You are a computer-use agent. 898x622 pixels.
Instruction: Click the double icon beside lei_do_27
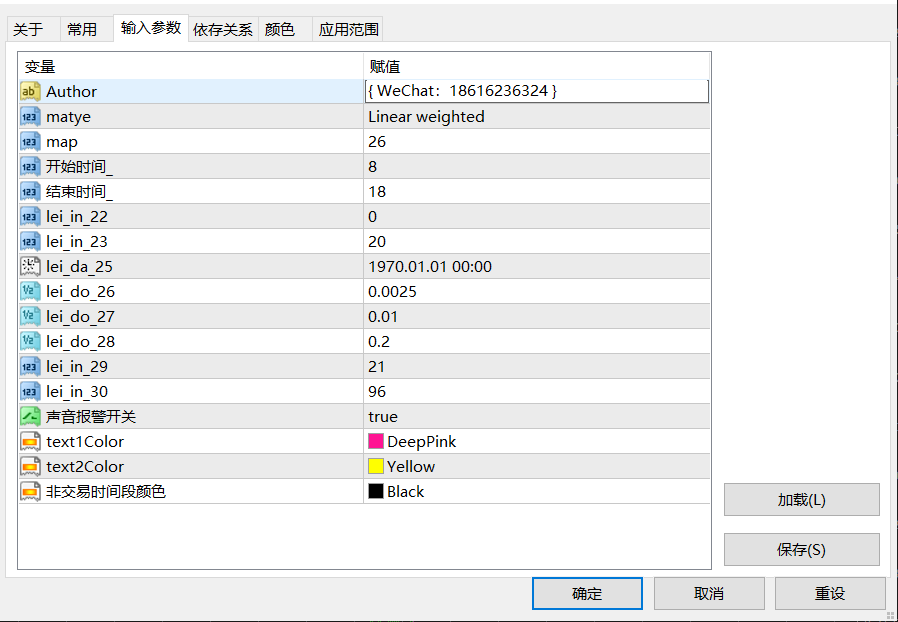tap(30, 317)
